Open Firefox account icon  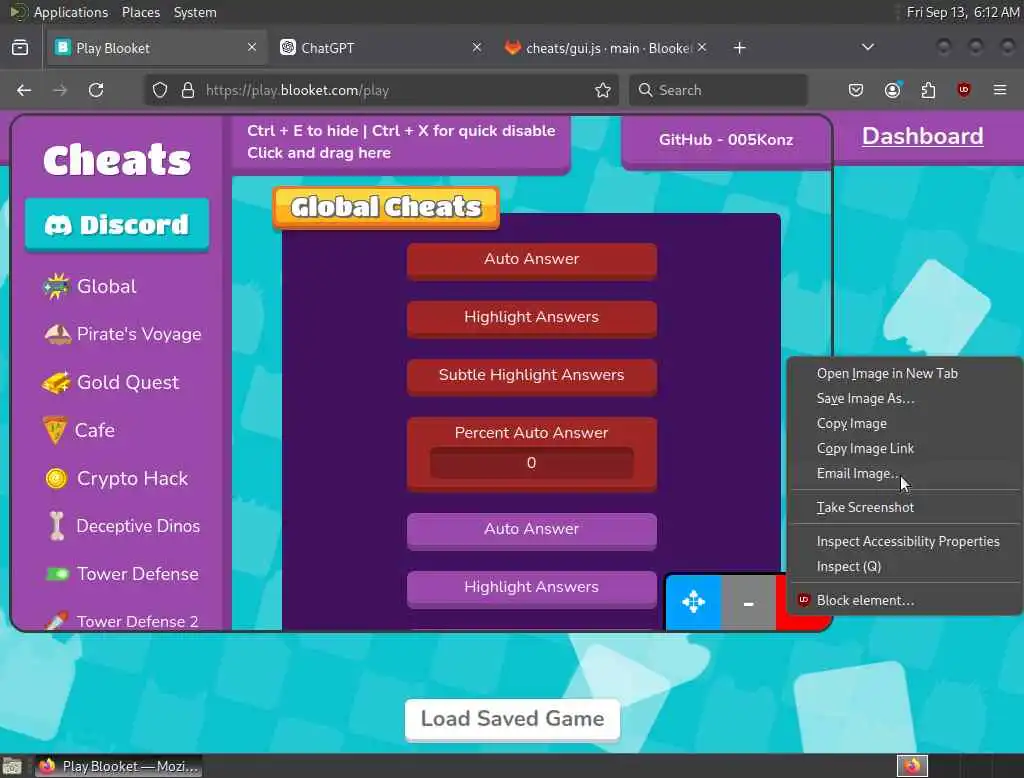892,90
